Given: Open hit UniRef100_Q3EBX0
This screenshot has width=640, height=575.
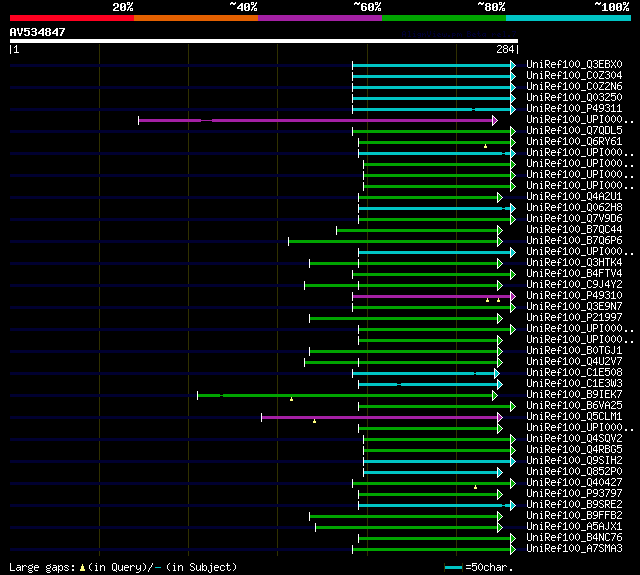Looking at the screenshot, I should [574, 64].
